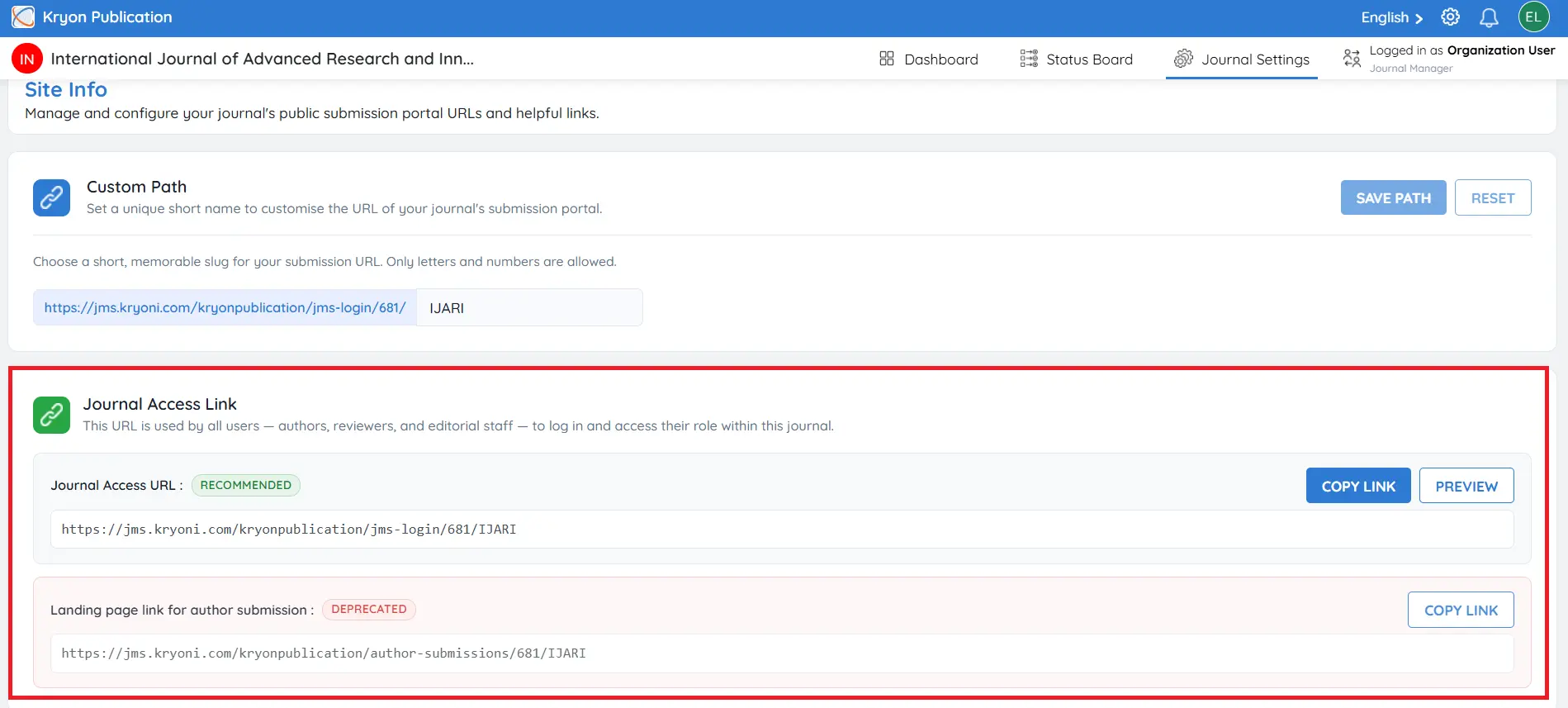The width and height of the screenshot is (1568, 708).
Task: Click the Dashboard grid icon
Action: pyautogui.click(x=887, y=59)
